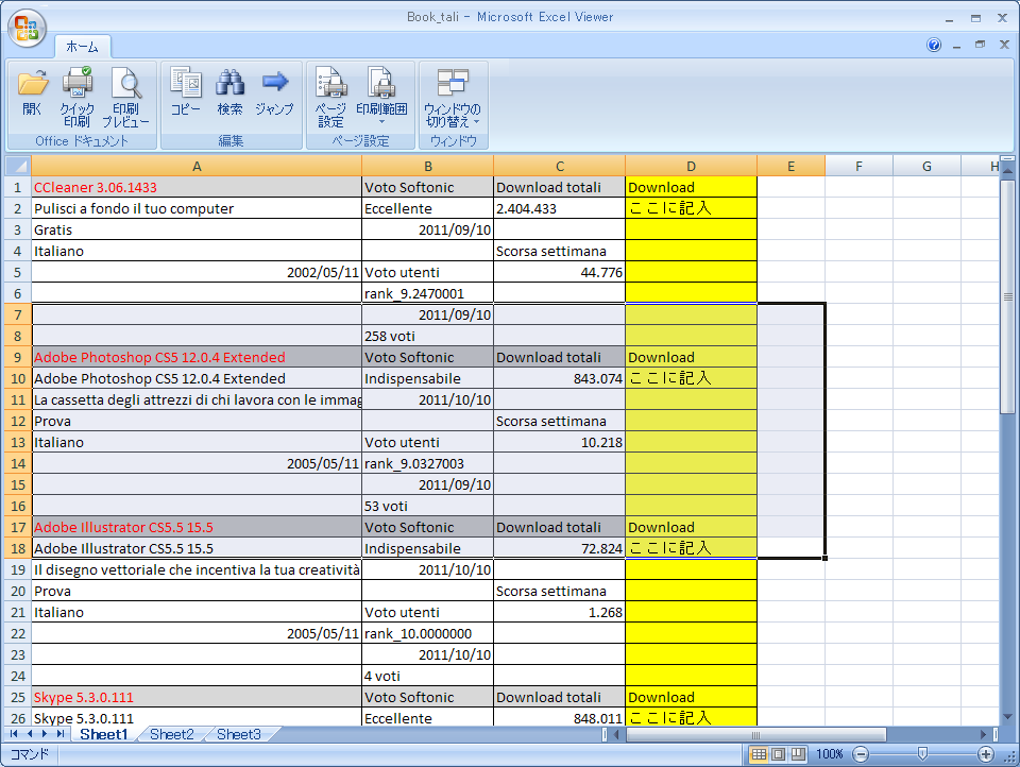Screen dimensions: 1020x767
Task: Switch to Normal view in the status bar
Action: pos(758,755)
